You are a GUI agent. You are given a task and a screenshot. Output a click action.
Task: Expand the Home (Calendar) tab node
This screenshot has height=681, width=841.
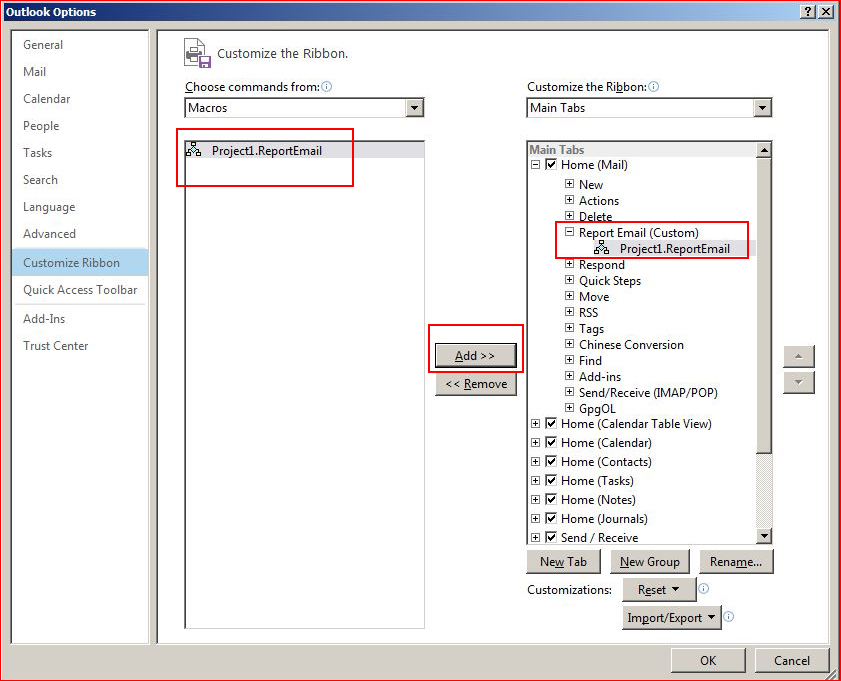coord(535,442)
